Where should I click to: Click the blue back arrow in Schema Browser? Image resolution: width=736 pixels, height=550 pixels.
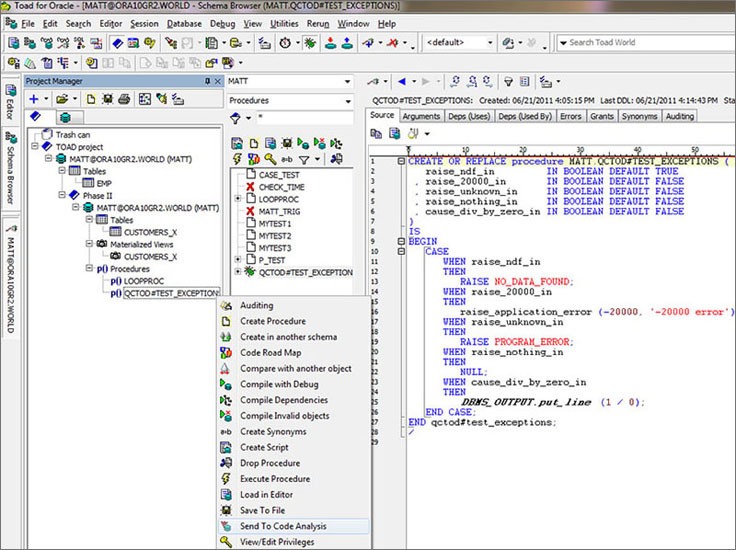[402, 82]
